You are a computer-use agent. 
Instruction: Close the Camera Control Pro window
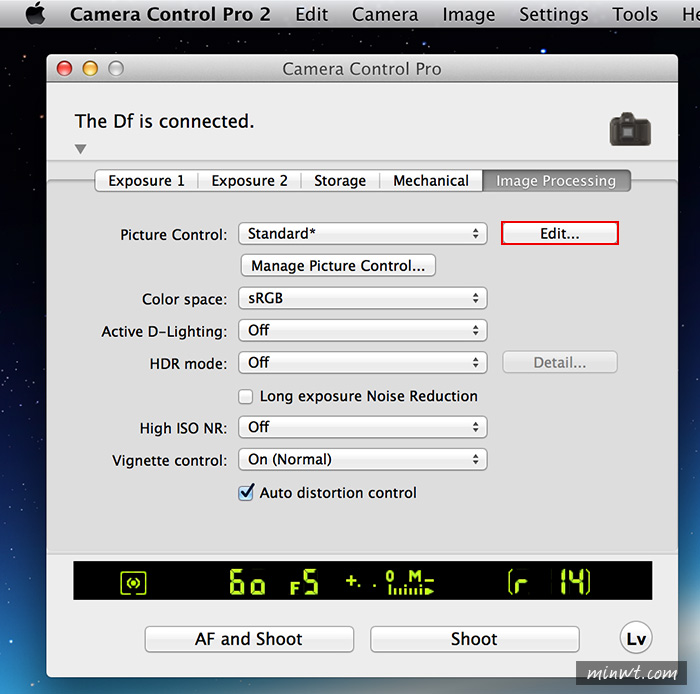(x=64, y=69)
